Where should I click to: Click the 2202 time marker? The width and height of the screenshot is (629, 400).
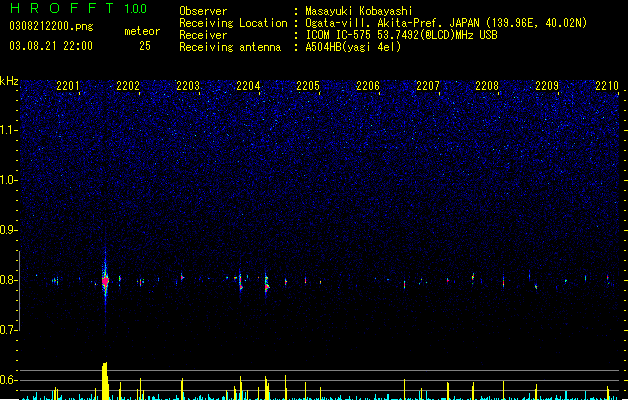click(x=128, y=86)
